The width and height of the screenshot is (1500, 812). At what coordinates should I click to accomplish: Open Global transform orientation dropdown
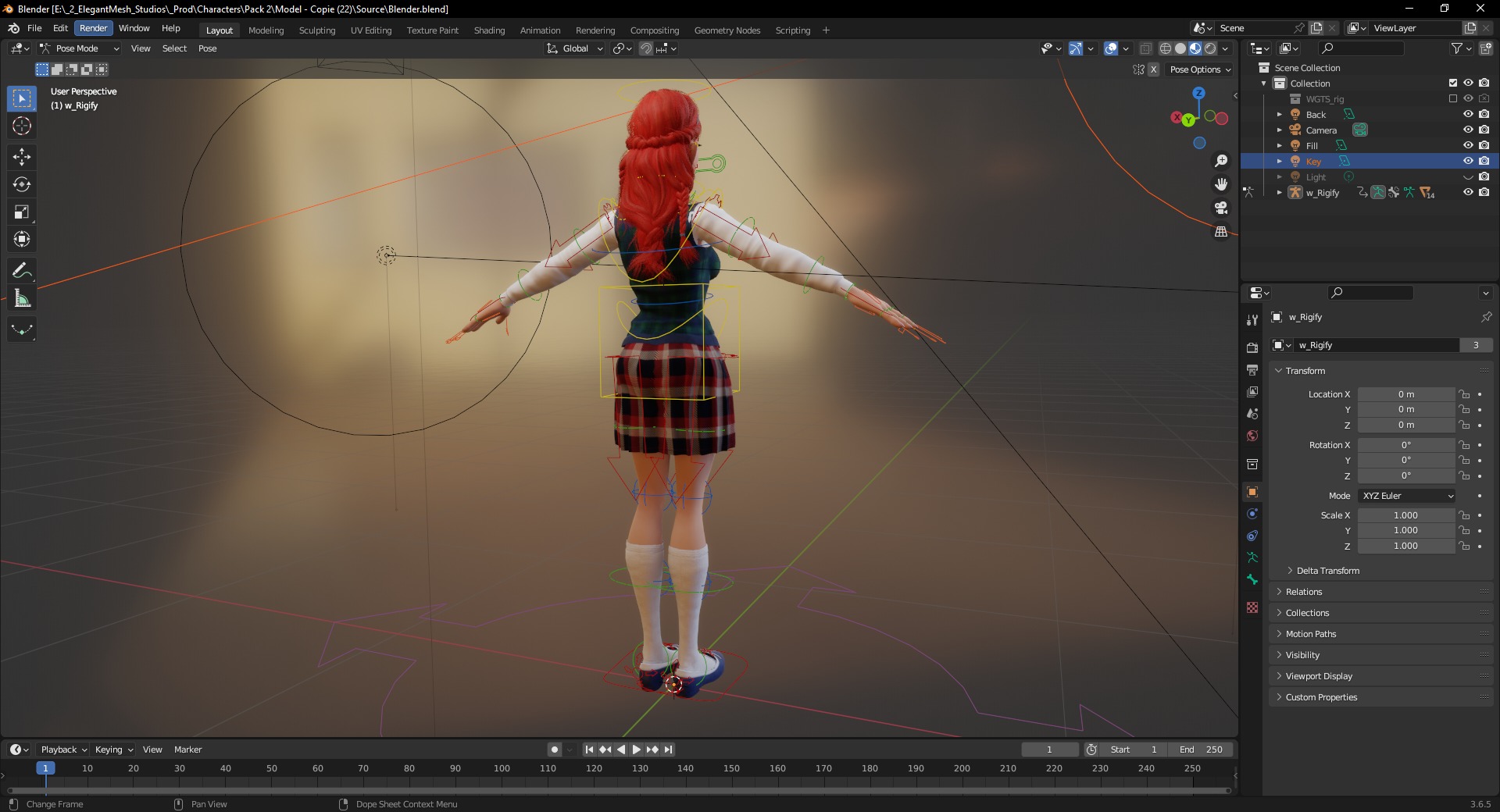click(575, 48)
